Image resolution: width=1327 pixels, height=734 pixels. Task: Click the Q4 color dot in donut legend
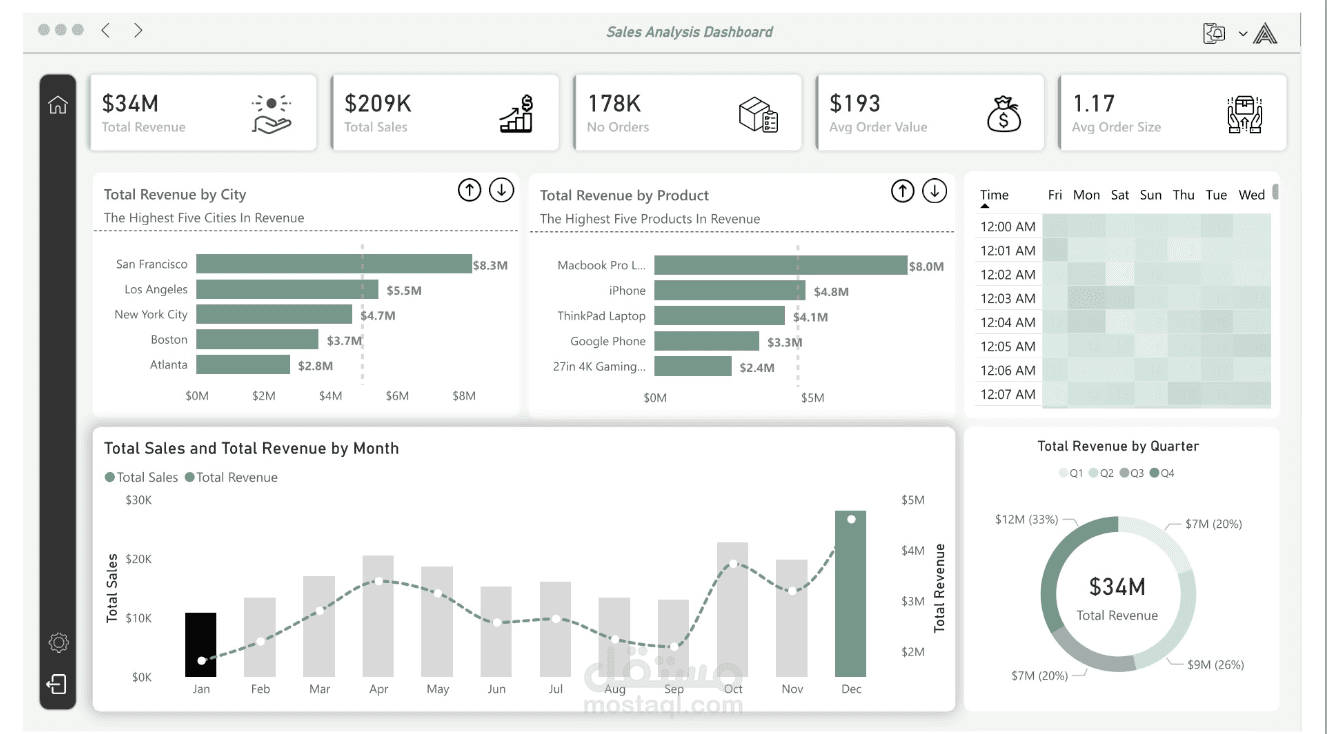pos(1155,472)
